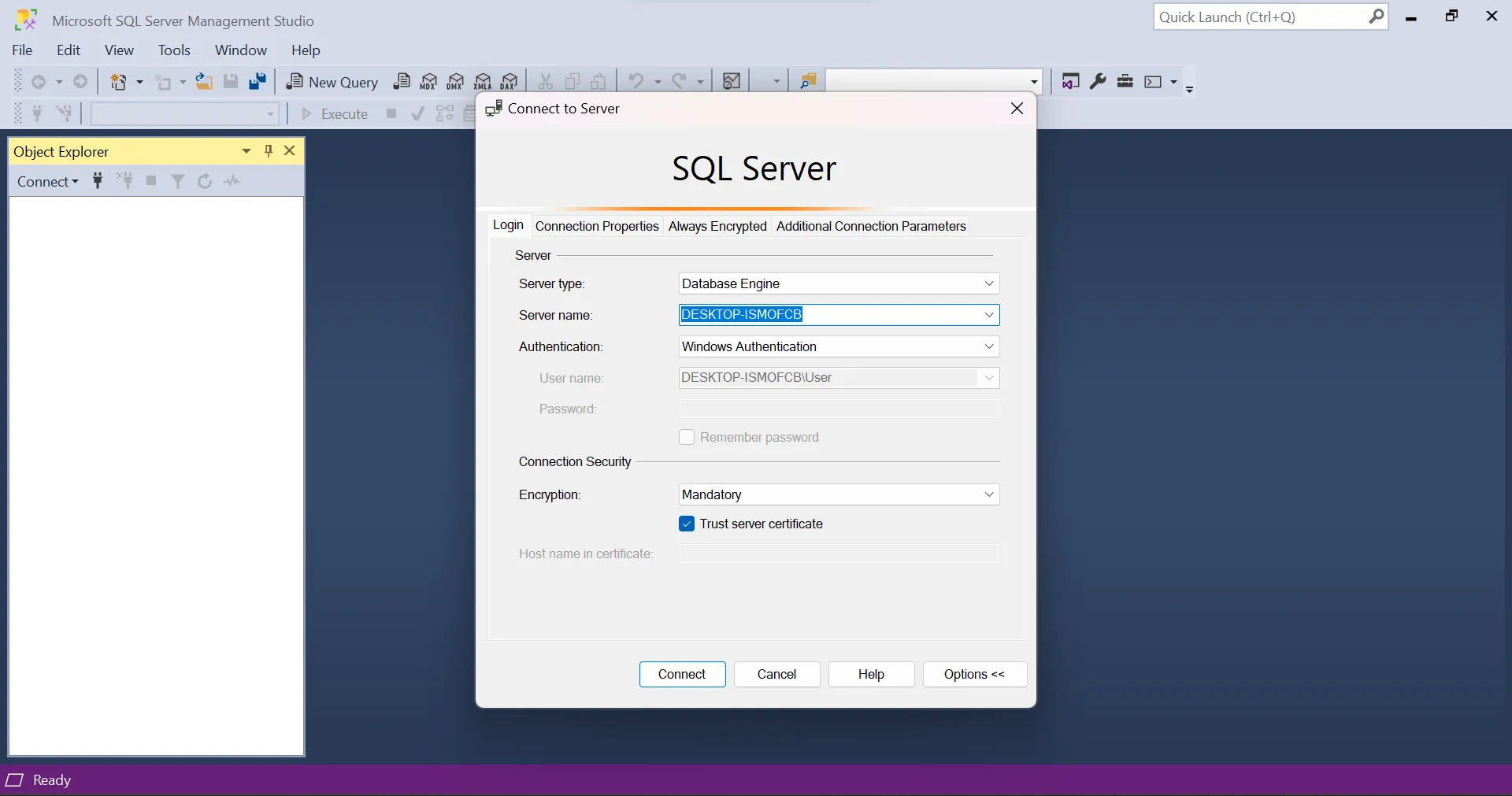Click the Options << button

point(974,675)
